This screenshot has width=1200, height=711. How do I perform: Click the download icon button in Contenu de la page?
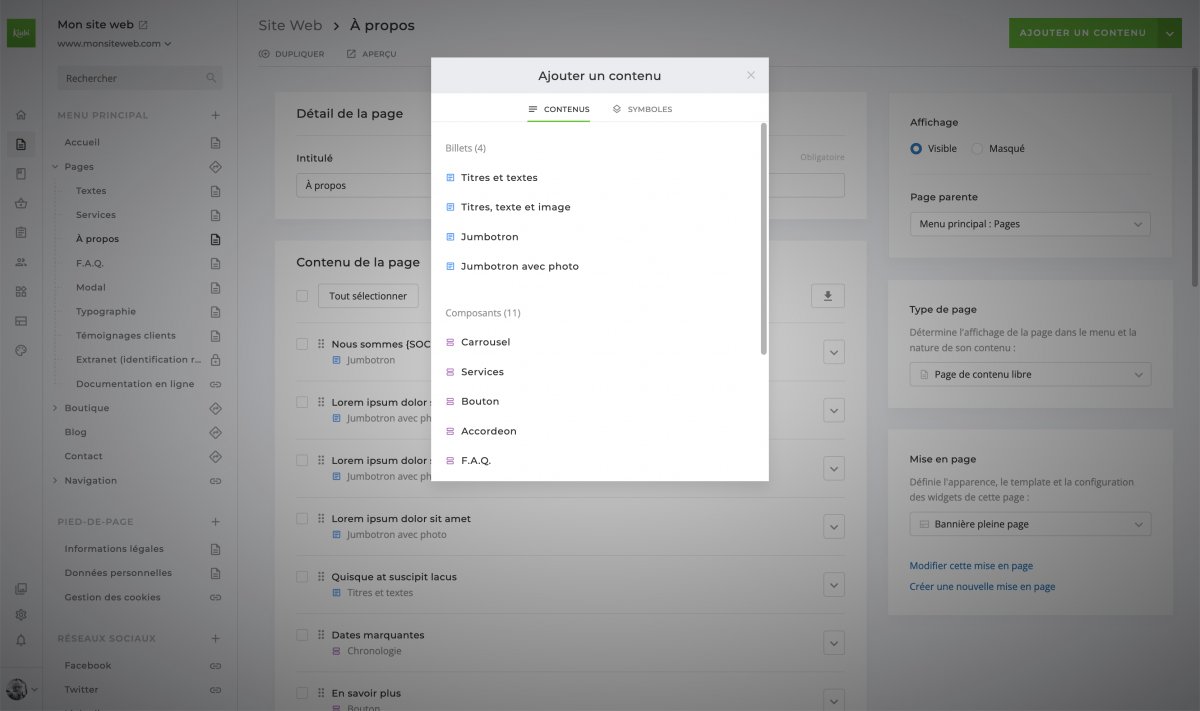[828, 296]
